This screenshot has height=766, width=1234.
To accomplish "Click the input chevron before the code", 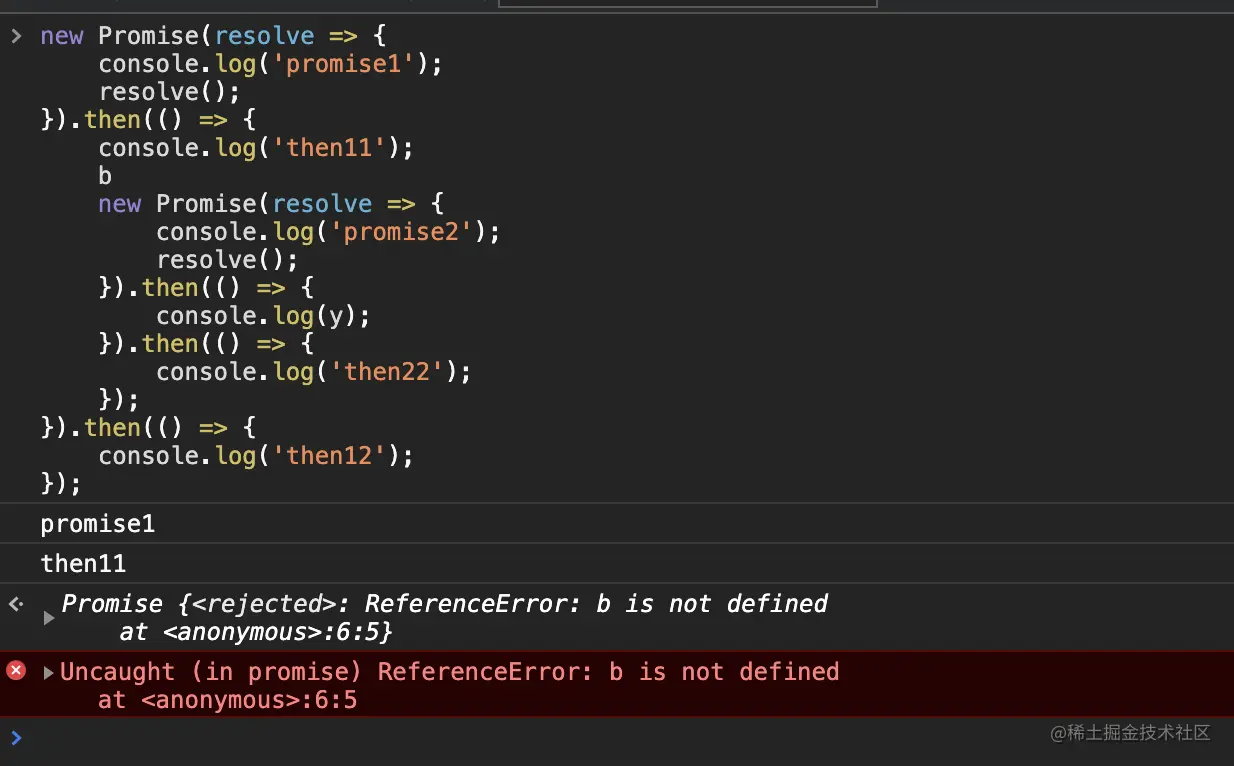I will pos(16,36).
